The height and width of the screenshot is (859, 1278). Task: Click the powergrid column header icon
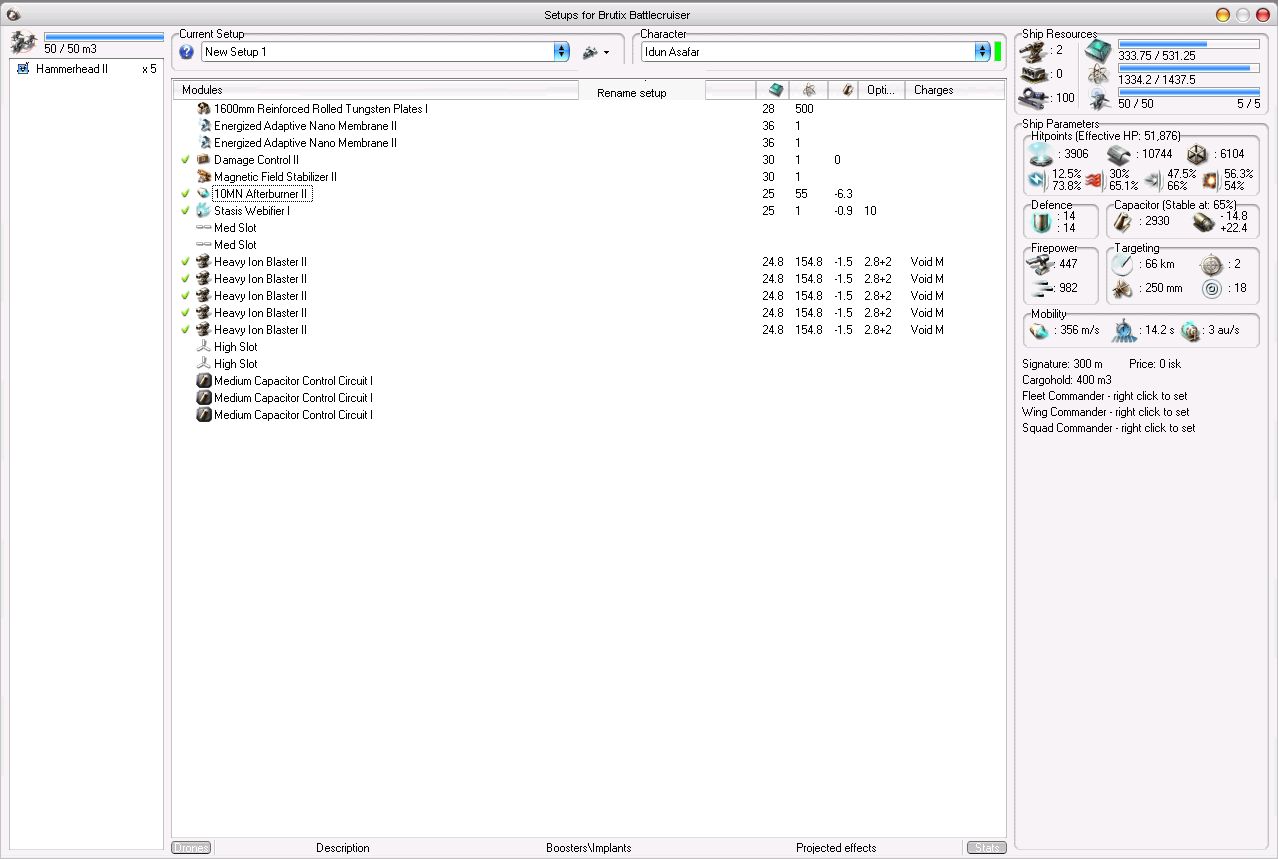click(809, 90)
